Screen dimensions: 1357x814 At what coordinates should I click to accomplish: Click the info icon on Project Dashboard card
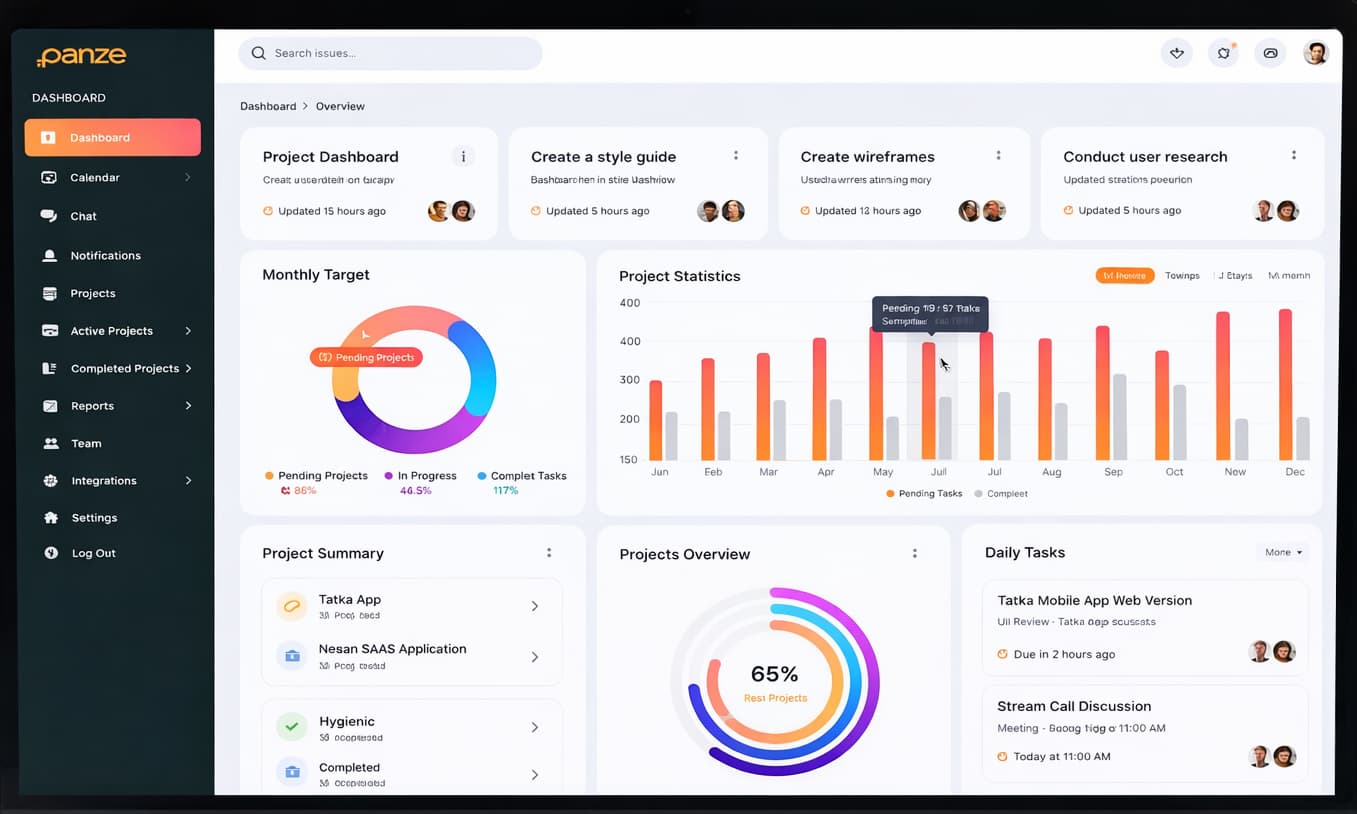click(x=462, y=157)
